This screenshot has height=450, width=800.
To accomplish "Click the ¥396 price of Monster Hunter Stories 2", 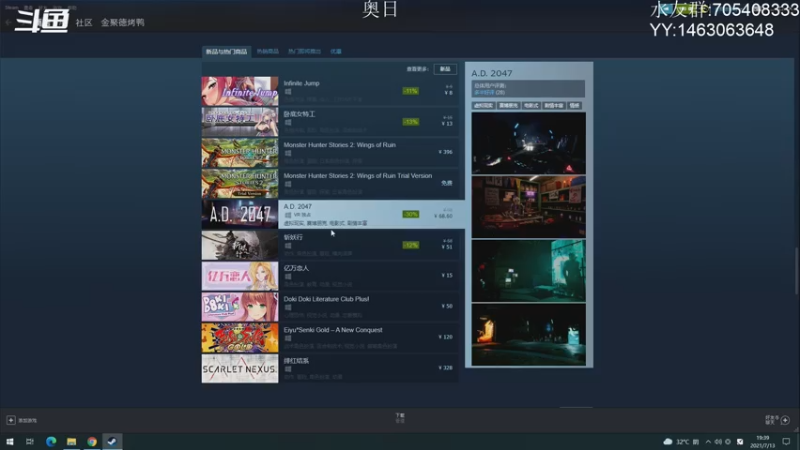I will (x=445, y=152).
